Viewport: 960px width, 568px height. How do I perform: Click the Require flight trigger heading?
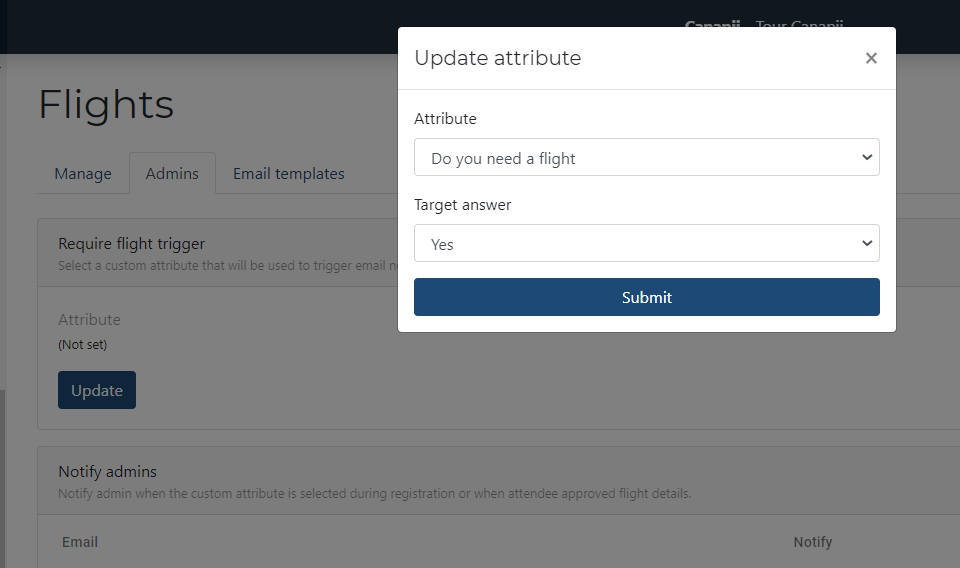click(131, 243)
